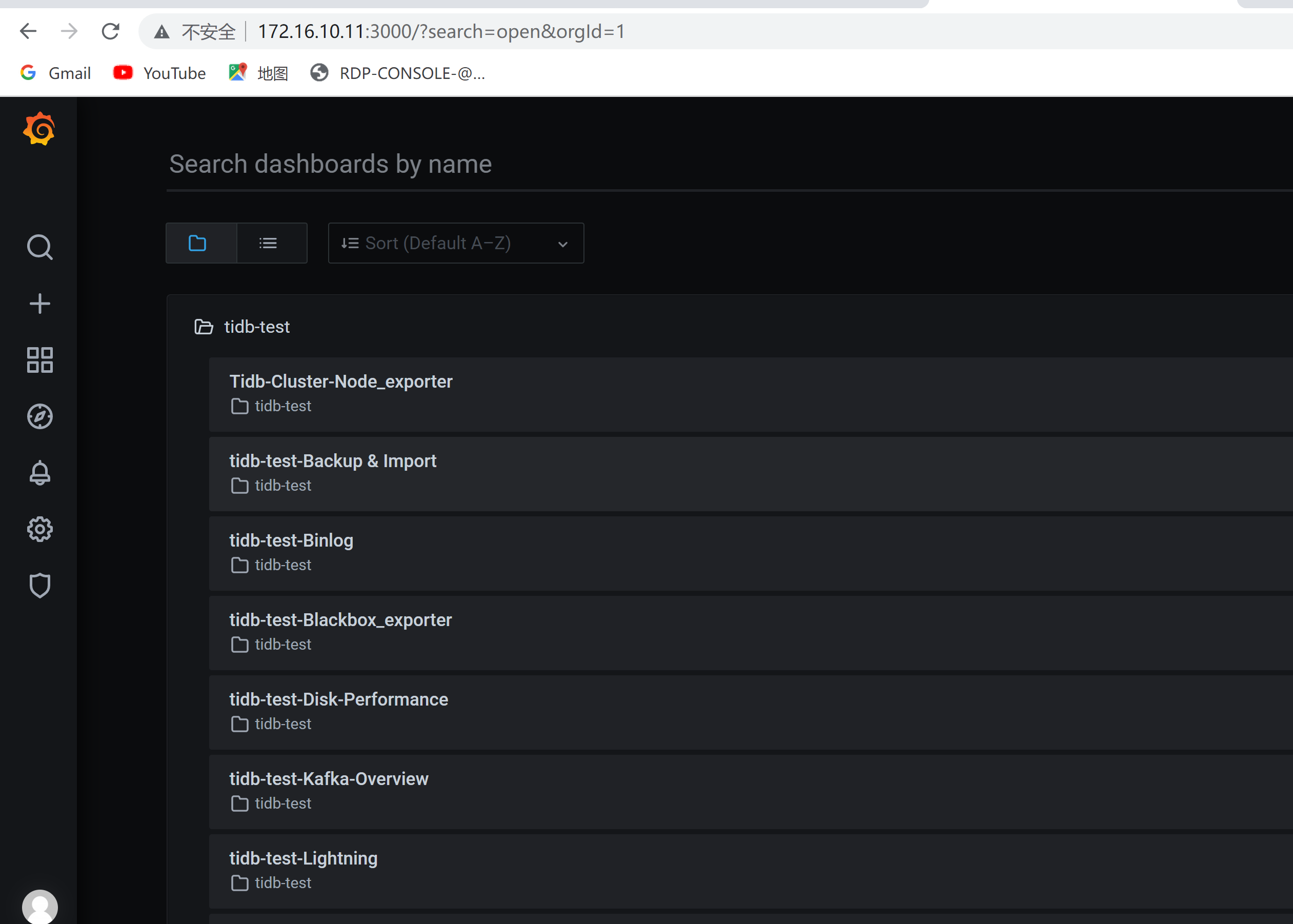Viewport: 1293px width, 924px height.
Task: Switch to the list view layout
Action: coord(269,242)
